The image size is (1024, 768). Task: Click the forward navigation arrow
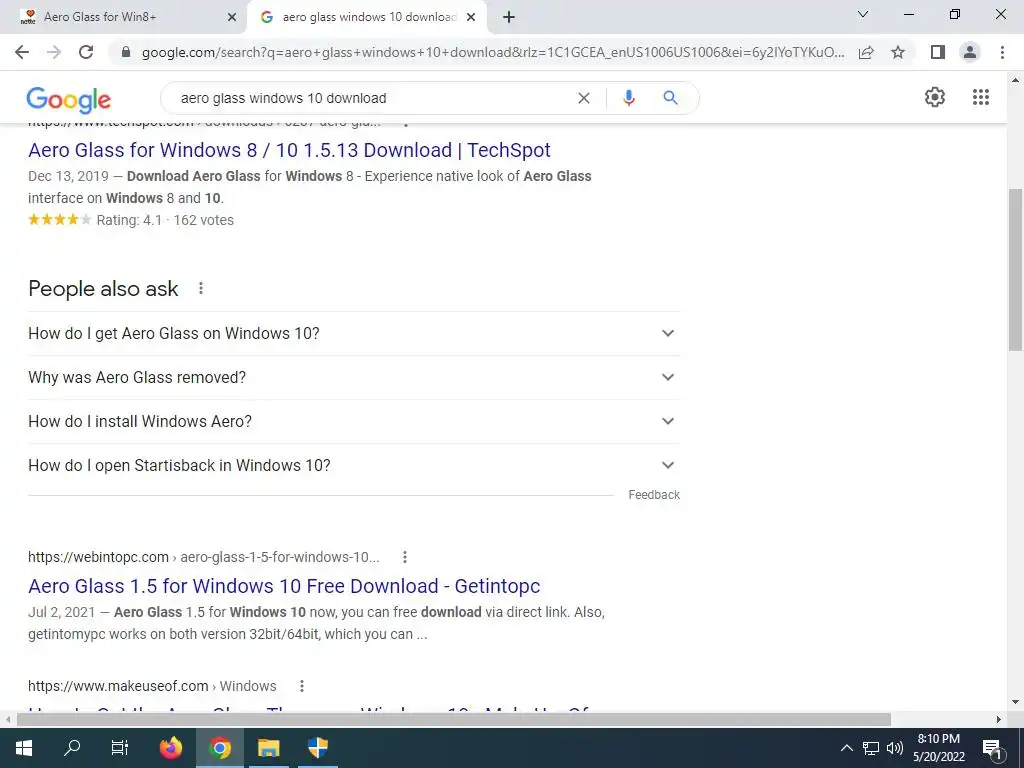[x=54, y=52]
